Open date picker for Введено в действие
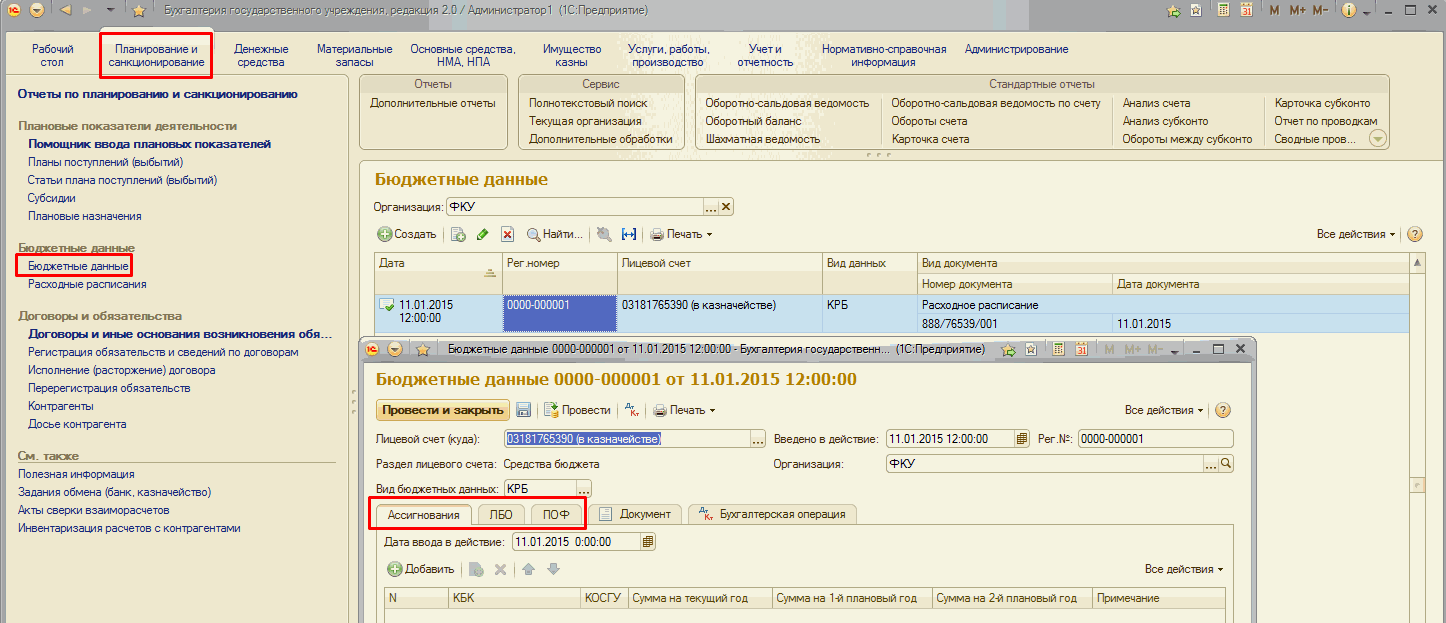This screenshot has width=1446, height=623. [x=1022, y=438]
